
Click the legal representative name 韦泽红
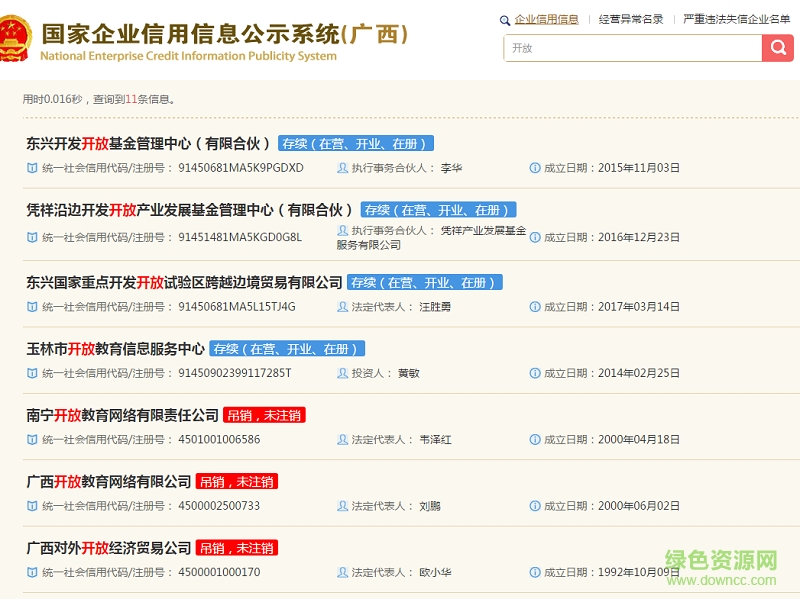435,439
